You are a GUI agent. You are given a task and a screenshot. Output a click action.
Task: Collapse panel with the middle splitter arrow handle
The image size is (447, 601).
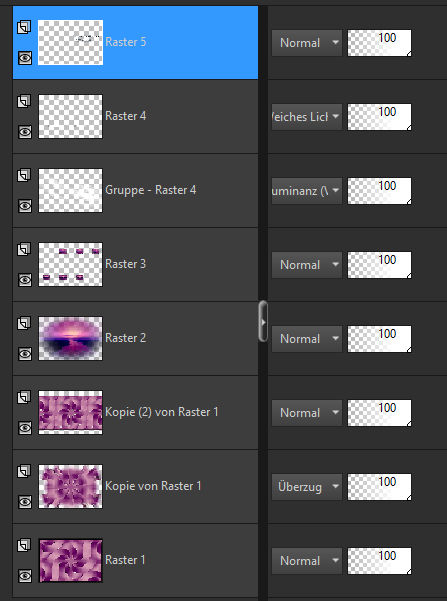pos(263,321)
